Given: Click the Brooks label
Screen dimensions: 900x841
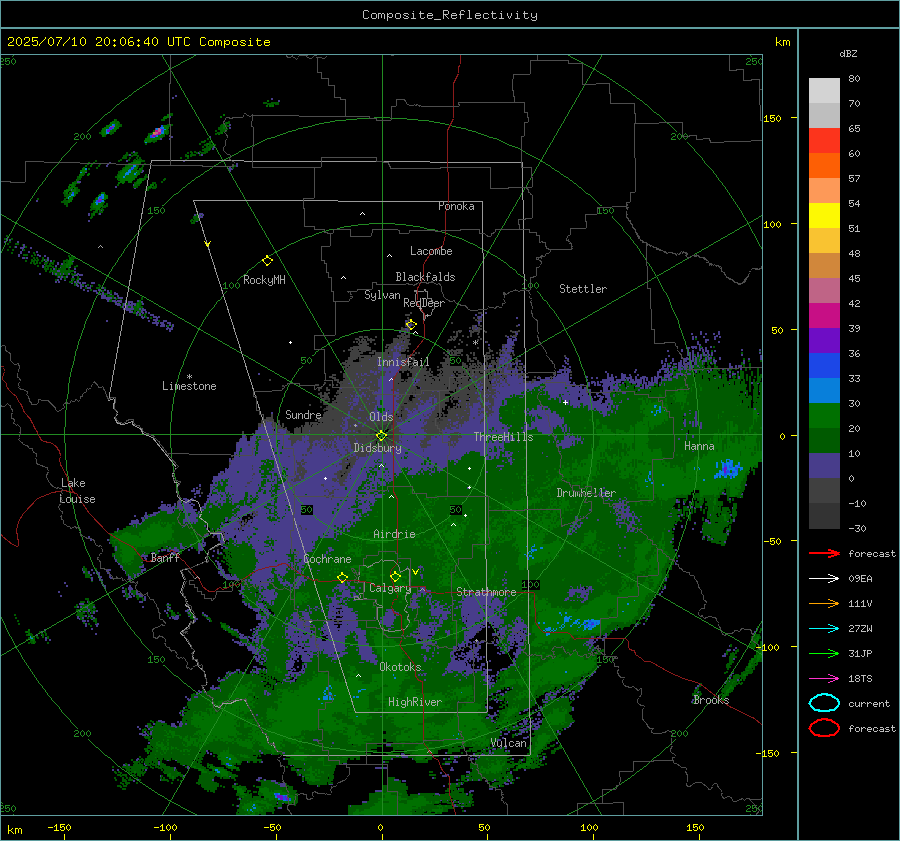Looking at the screenshot, I should (x=711, y=700).
